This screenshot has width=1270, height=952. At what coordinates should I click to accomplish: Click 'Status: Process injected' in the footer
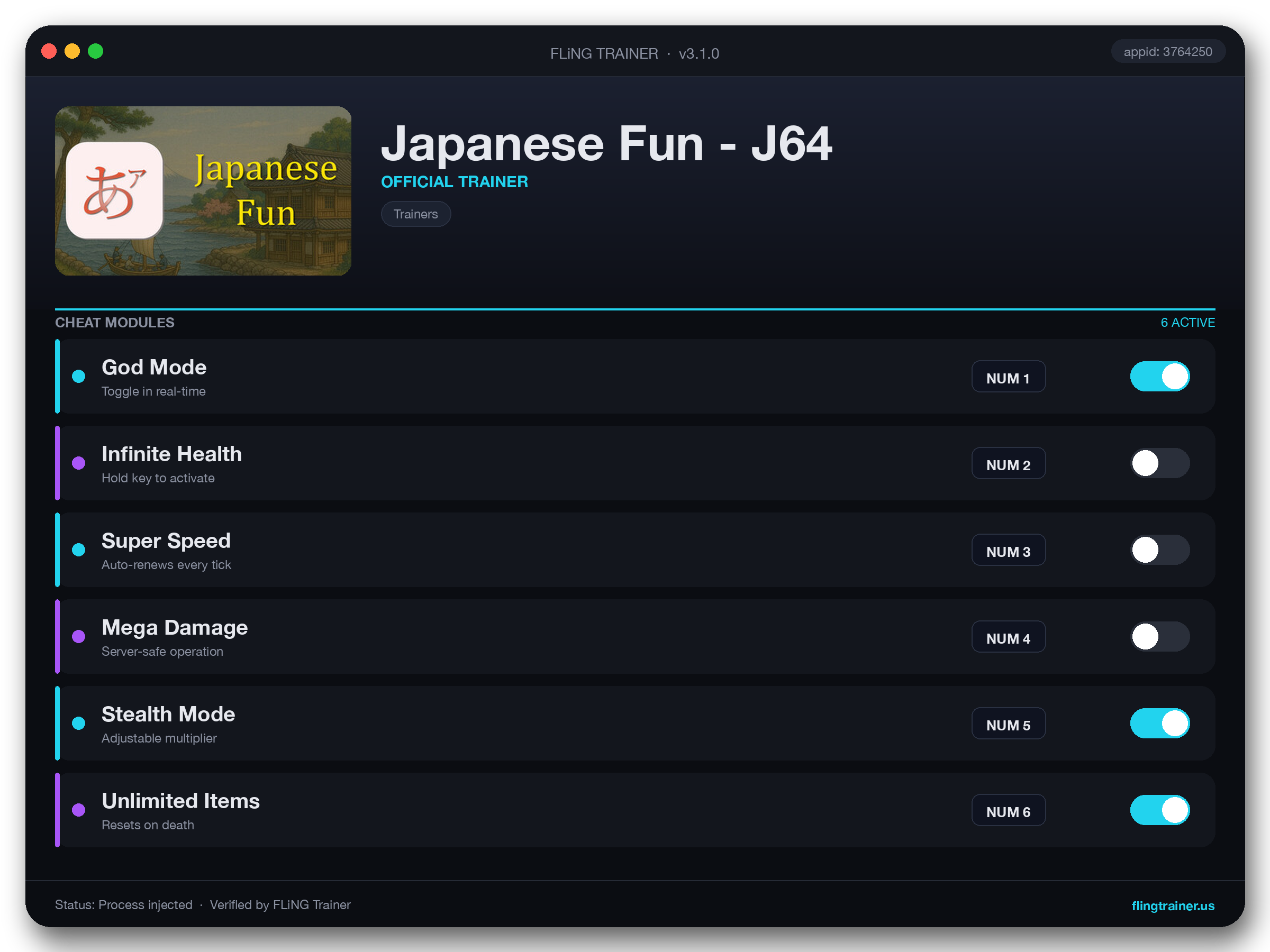123,905
